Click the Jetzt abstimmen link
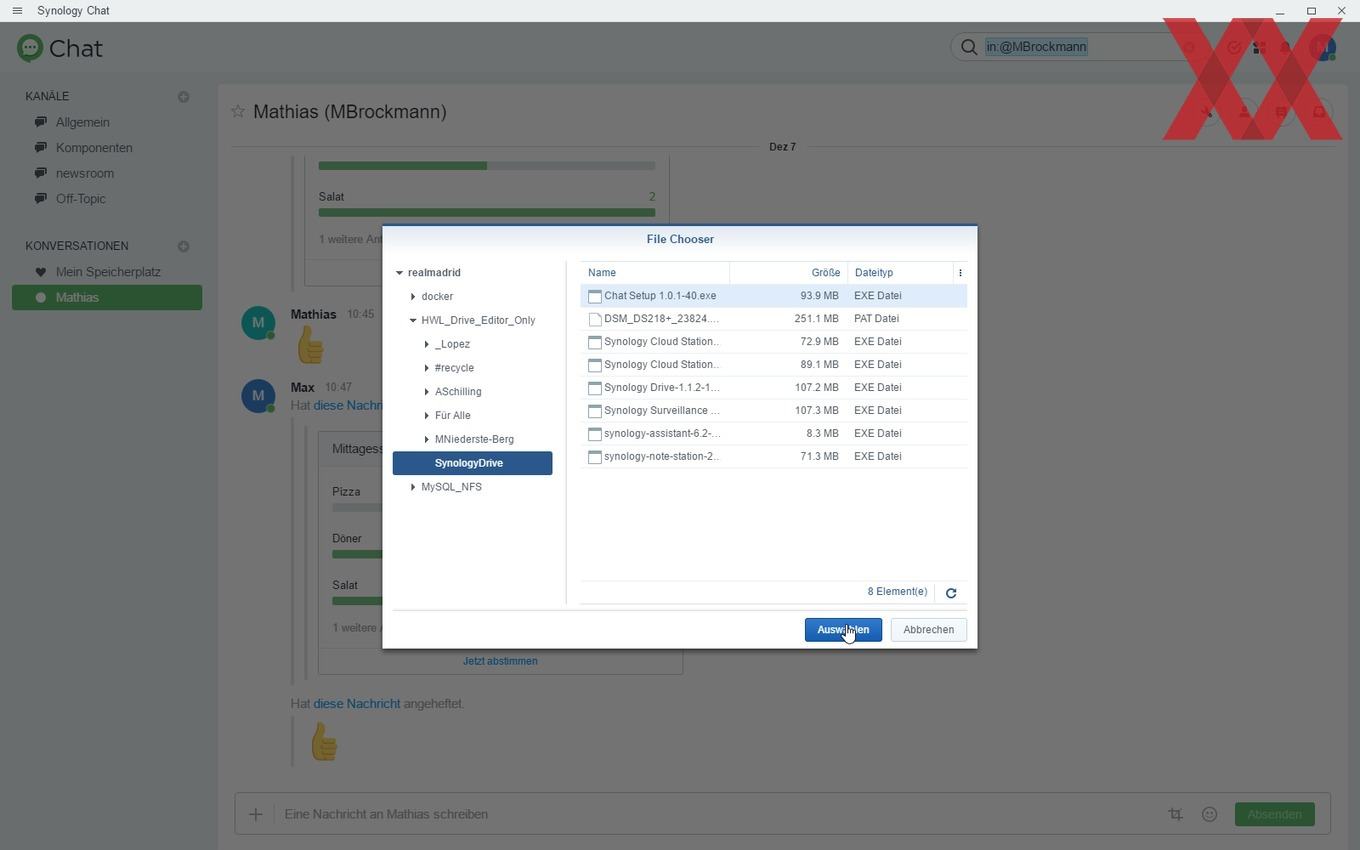Image resolution: width=1360 pixels, height=850 pixels. [x=500, y=661]
